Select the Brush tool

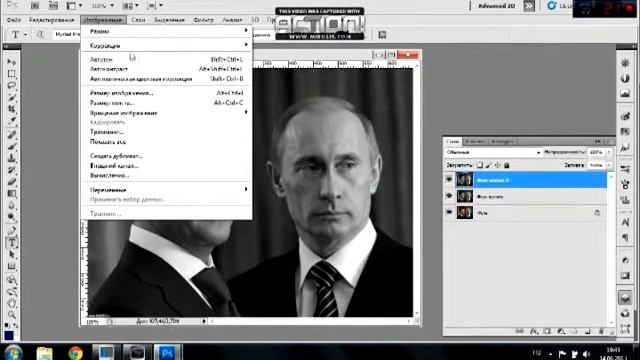(11, 146)
